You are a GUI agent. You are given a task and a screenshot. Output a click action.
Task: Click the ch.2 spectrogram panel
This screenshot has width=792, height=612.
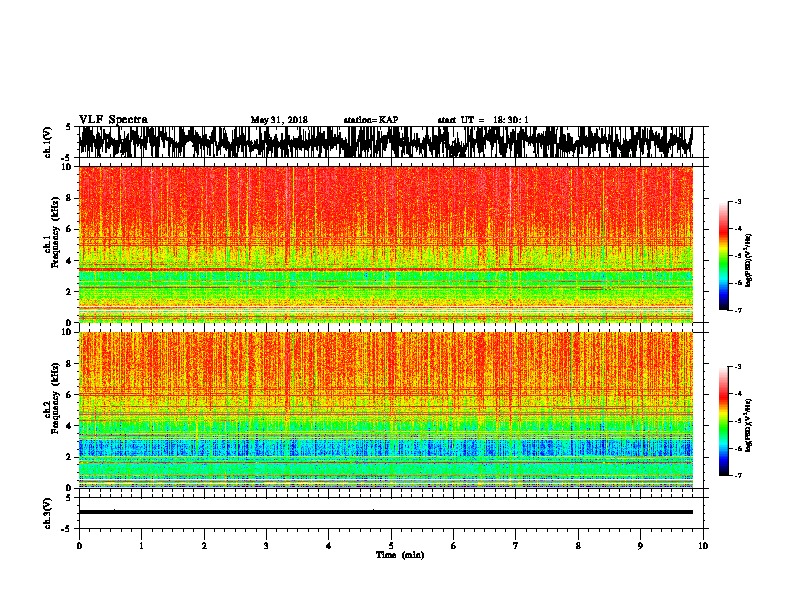[385, 410]
